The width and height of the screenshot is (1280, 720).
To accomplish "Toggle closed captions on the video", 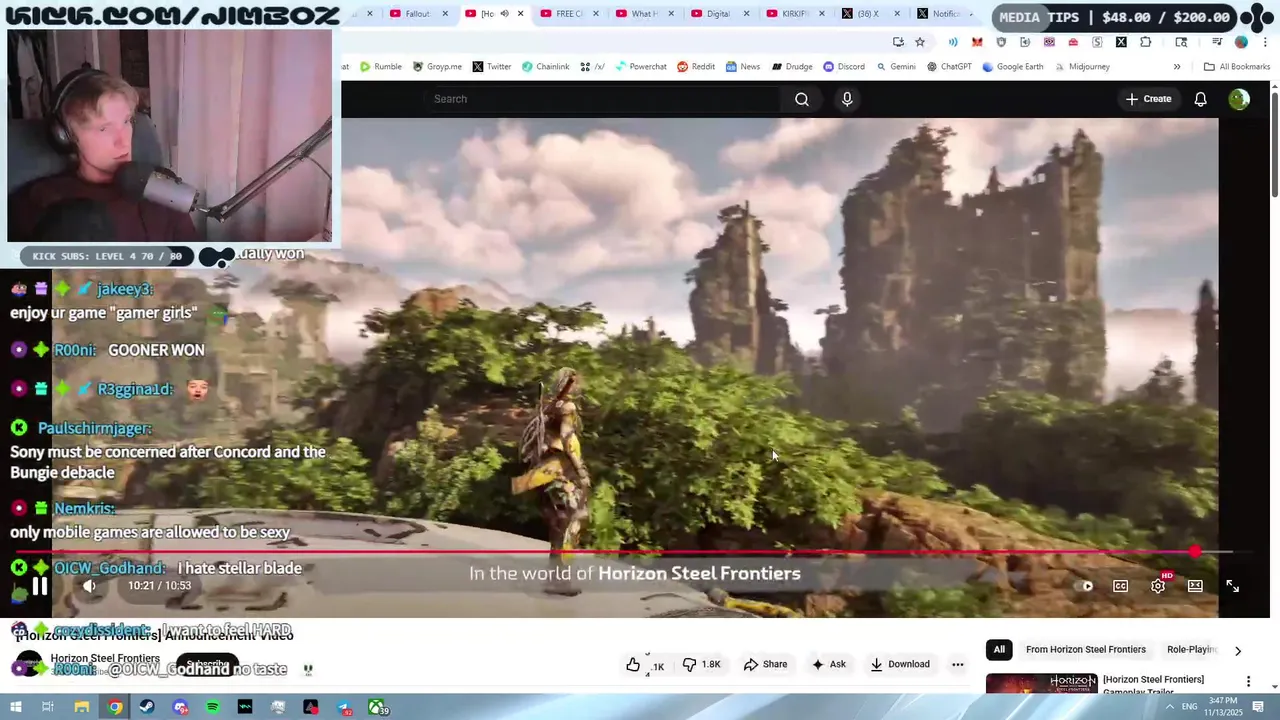I will 1120,586.
